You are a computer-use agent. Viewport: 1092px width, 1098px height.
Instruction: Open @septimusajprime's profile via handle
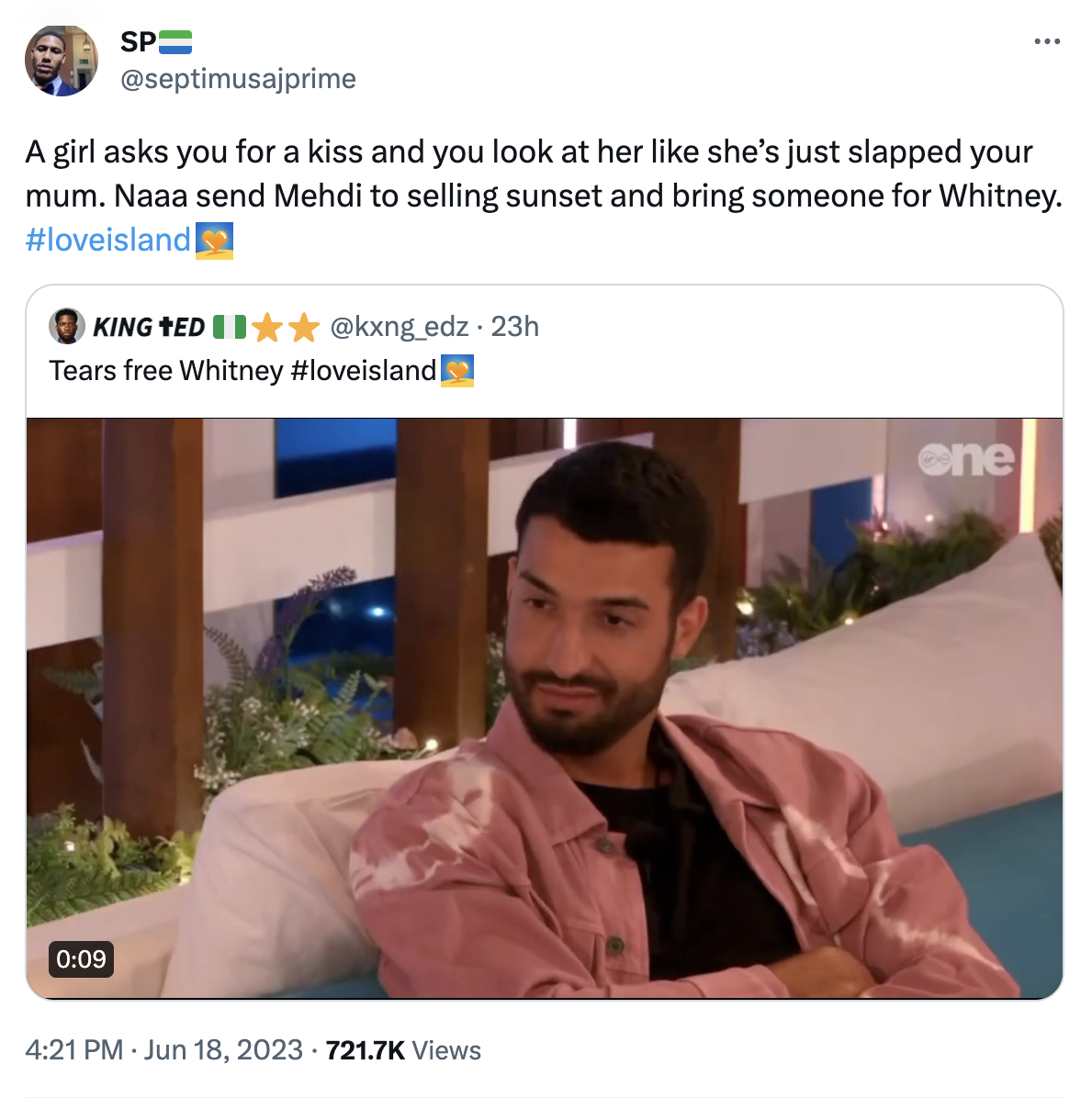pos(241,79)
